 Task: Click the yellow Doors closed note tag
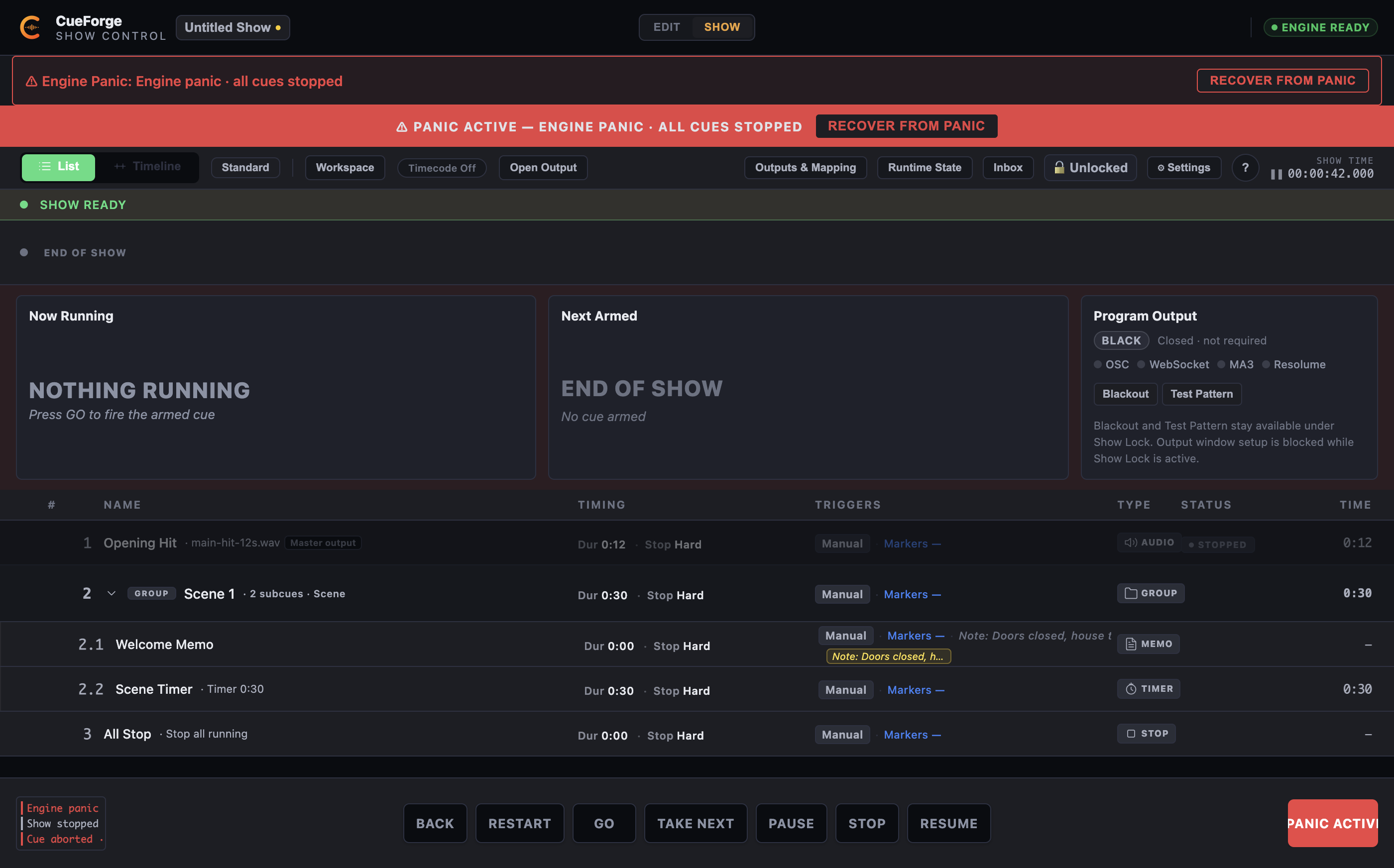(888, 656)
